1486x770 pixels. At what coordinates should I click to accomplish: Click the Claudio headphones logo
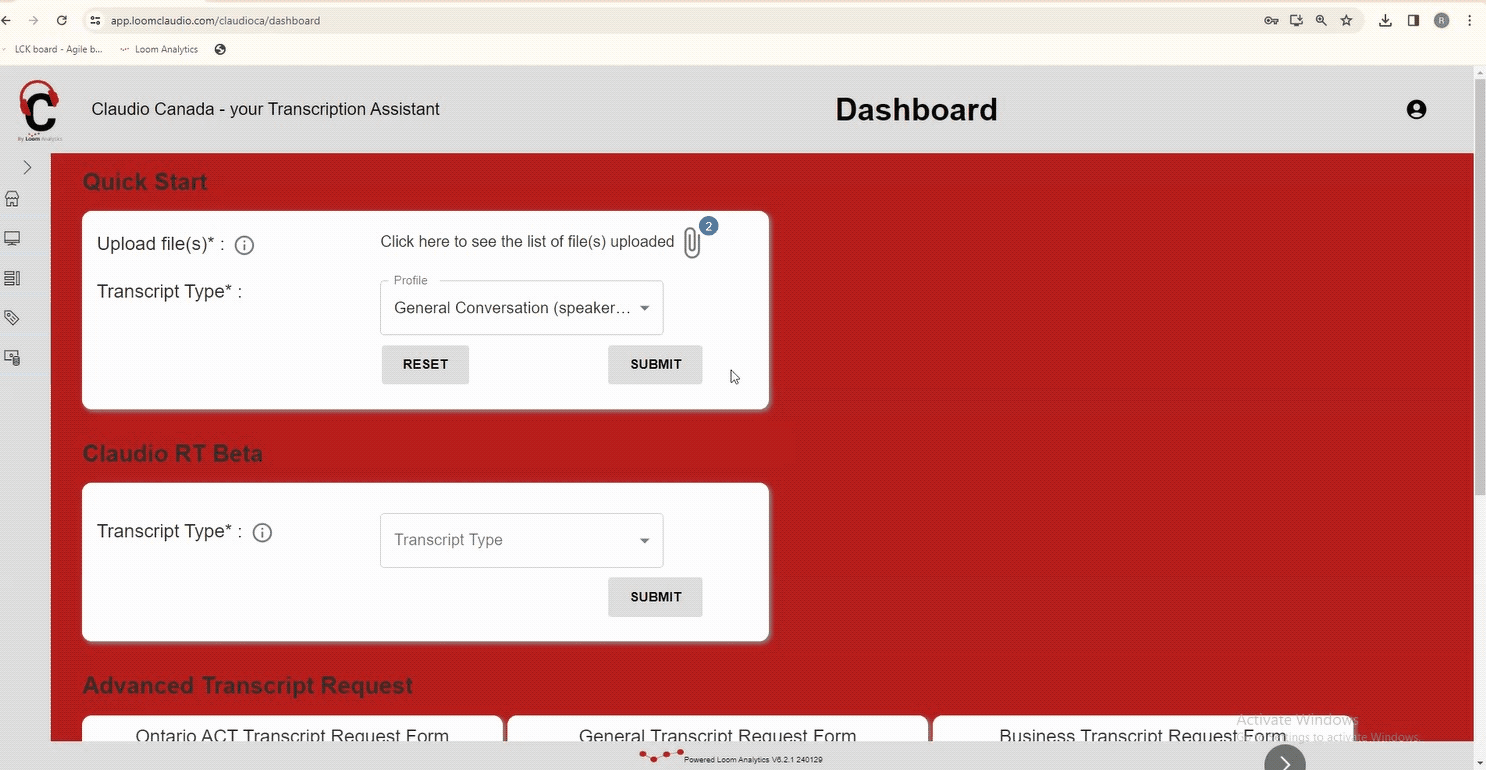(39, 109)
